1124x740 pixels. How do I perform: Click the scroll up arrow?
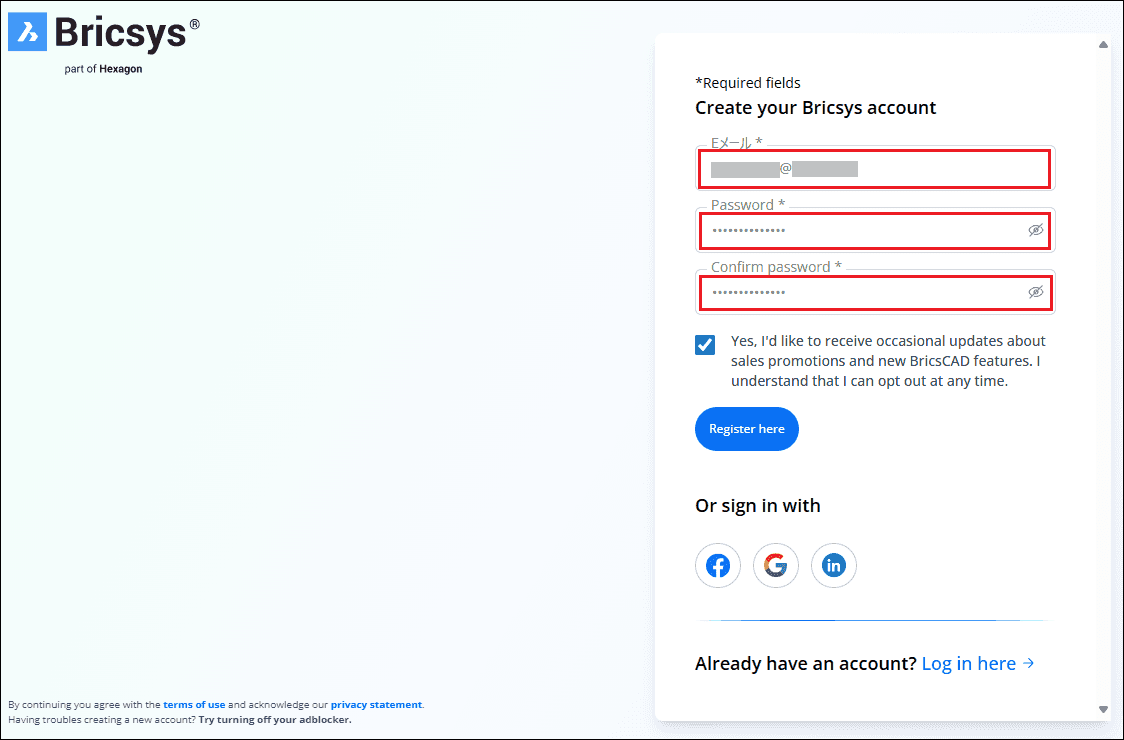[x=1103, y=45]
